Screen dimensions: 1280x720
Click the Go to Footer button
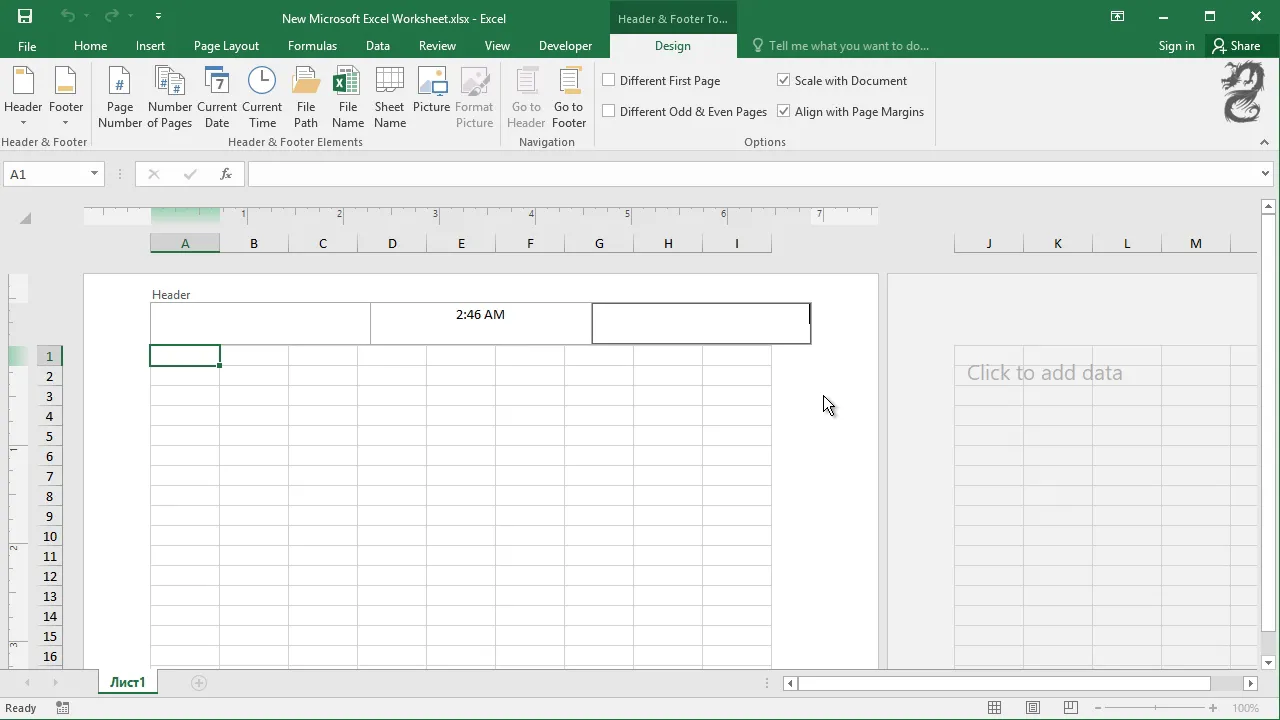point(569,98)
